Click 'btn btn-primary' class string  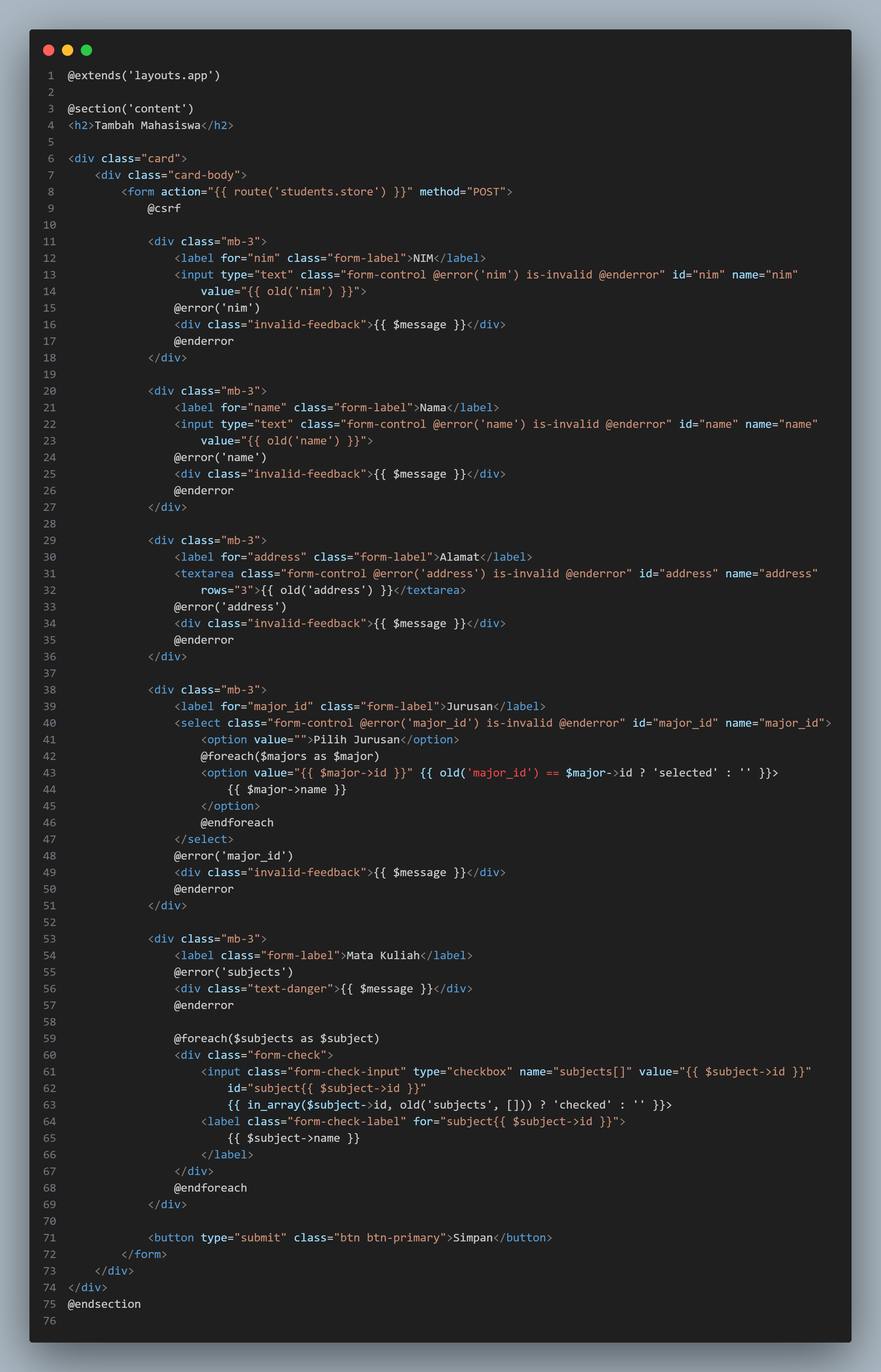point(390,1237)
